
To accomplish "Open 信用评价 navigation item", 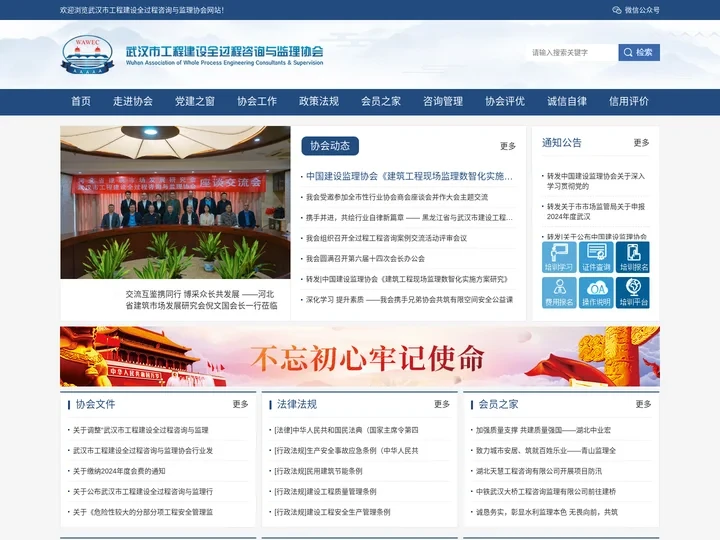I will pyautogui.click(x=629, y=101).
